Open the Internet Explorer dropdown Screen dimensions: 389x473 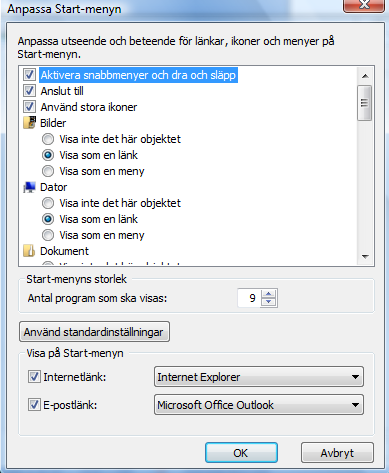point(259,377)
